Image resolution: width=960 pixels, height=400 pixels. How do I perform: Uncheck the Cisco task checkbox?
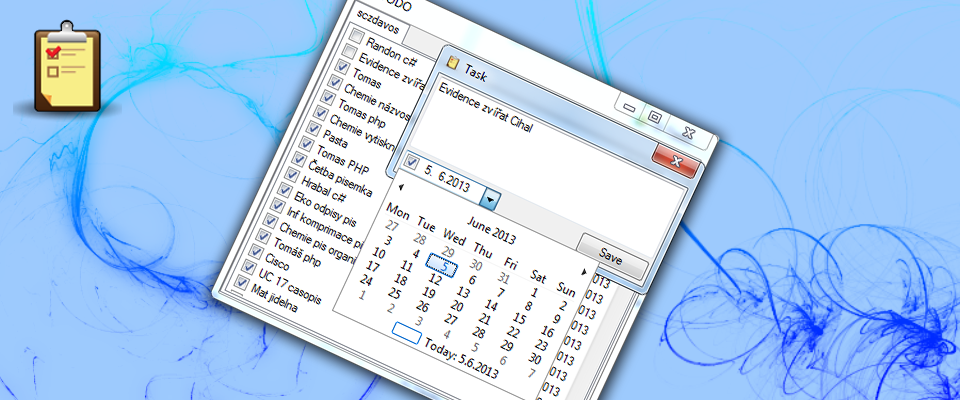click(257, 252)
